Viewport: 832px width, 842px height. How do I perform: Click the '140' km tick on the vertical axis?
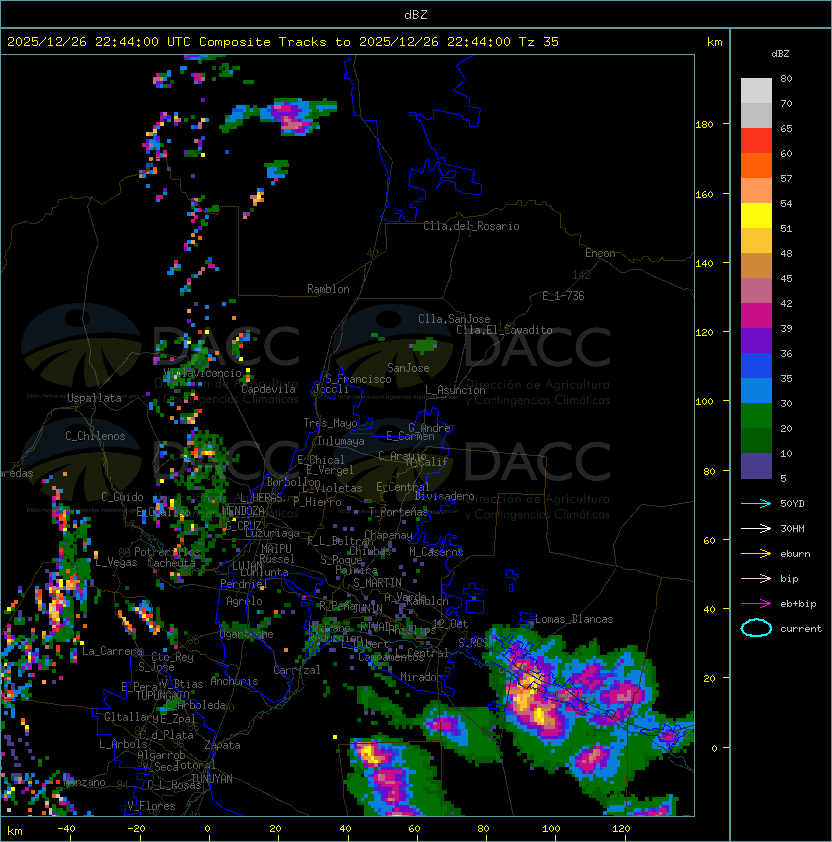704,263
